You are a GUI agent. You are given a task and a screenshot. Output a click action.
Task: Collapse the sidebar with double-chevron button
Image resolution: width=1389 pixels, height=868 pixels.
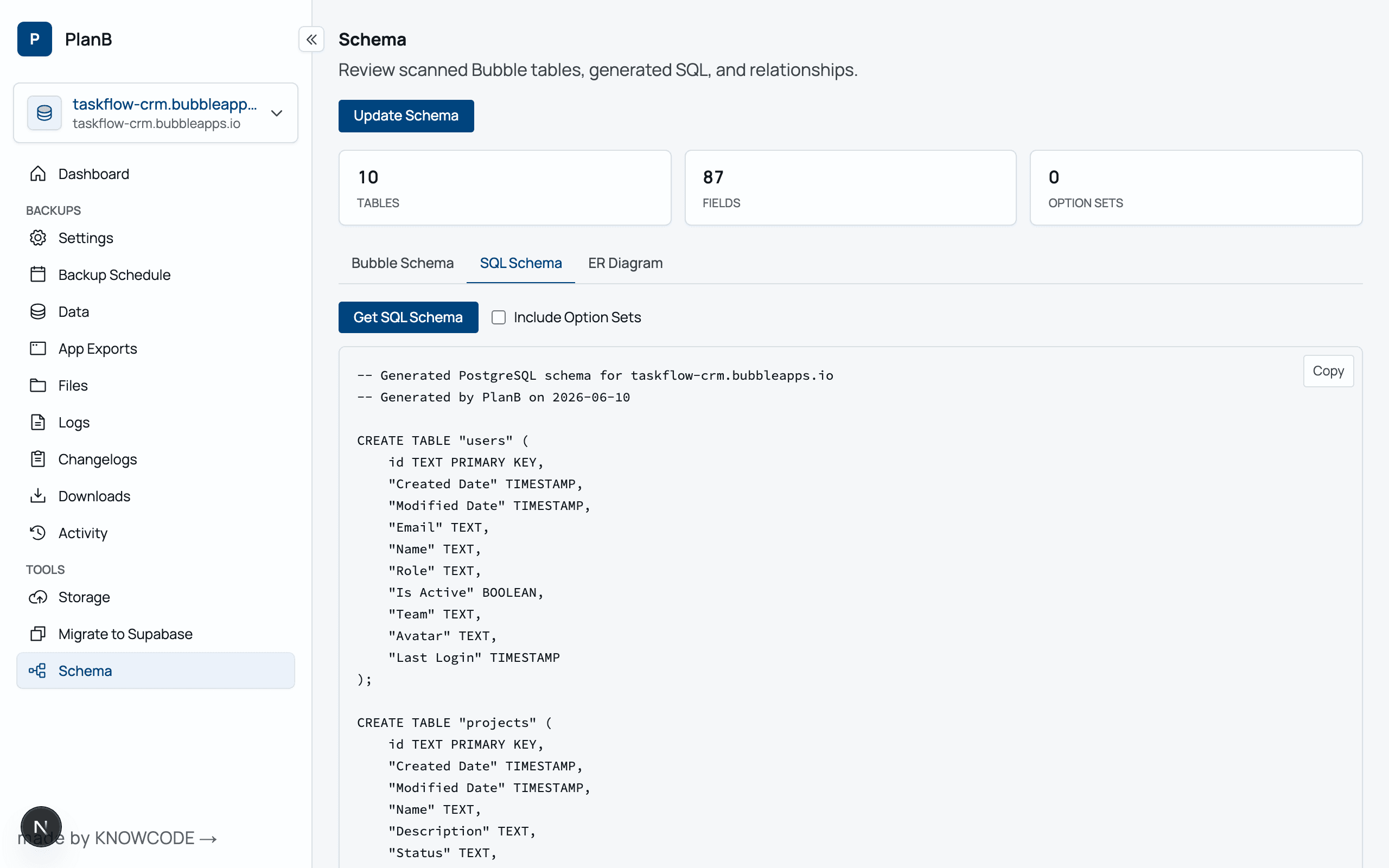click(x=311, y=40)
